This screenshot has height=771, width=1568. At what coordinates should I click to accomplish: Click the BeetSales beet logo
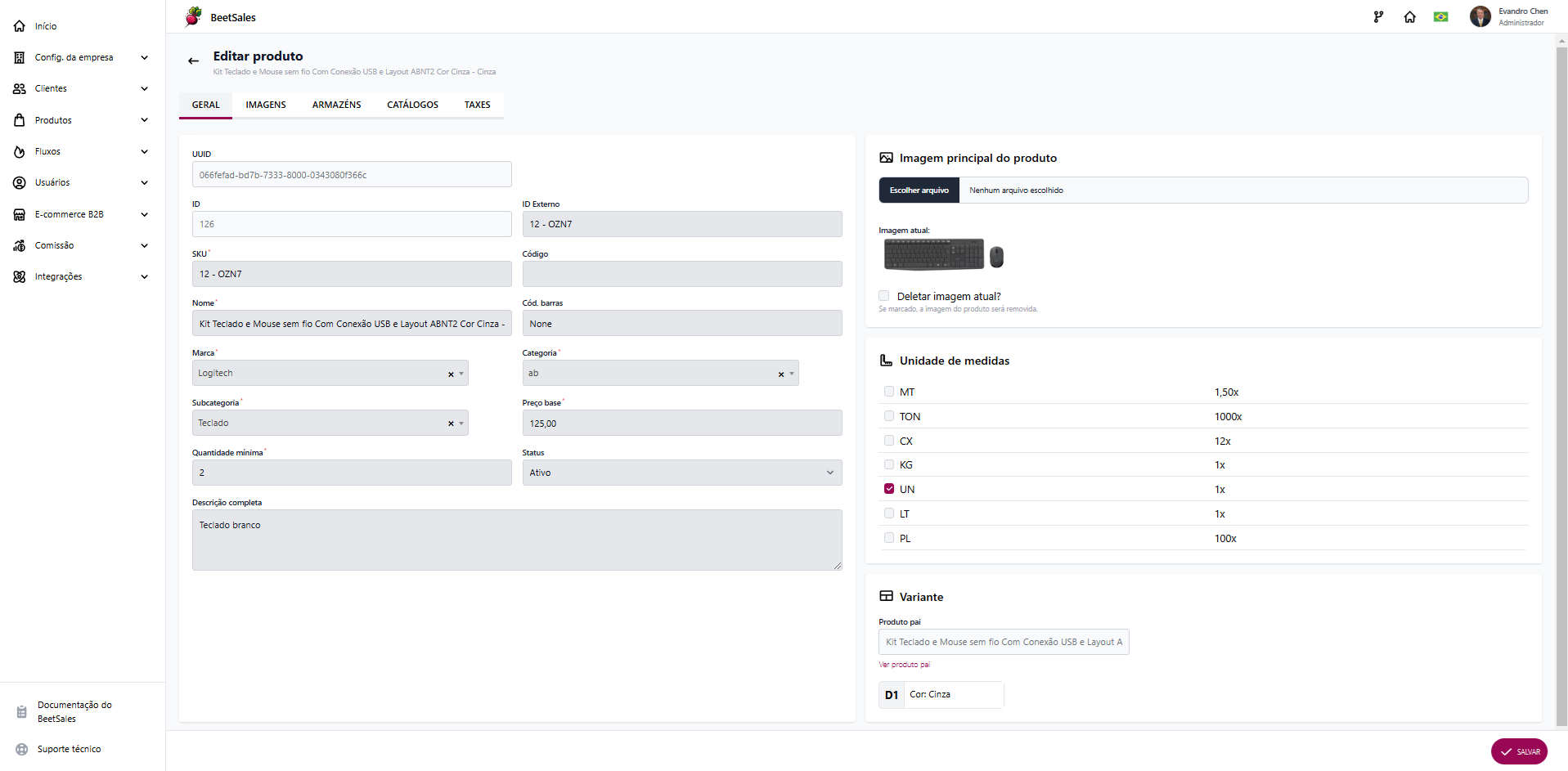[193, 16]
